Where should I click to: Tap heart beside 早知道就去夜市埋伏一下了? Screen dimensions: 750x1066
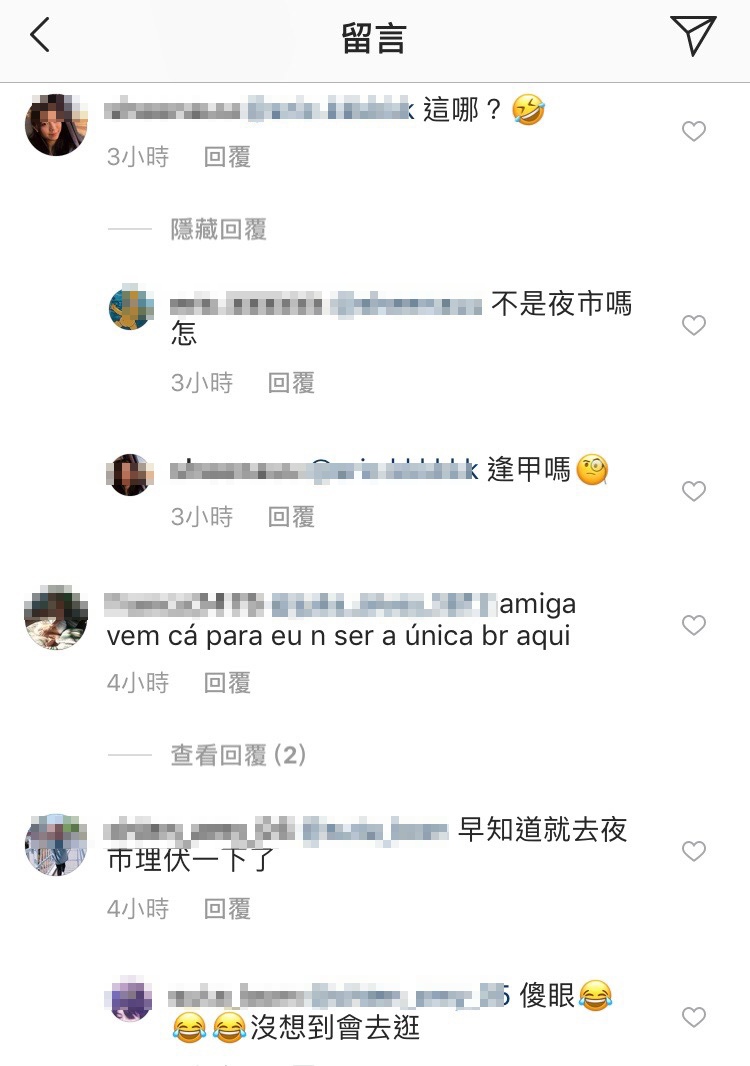[x=694, y=851]
